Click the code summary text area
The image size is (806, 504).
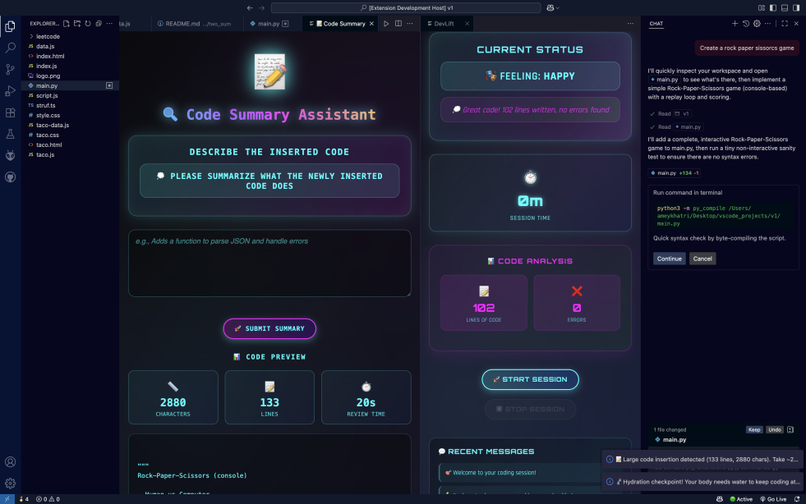tap(269, 263)
